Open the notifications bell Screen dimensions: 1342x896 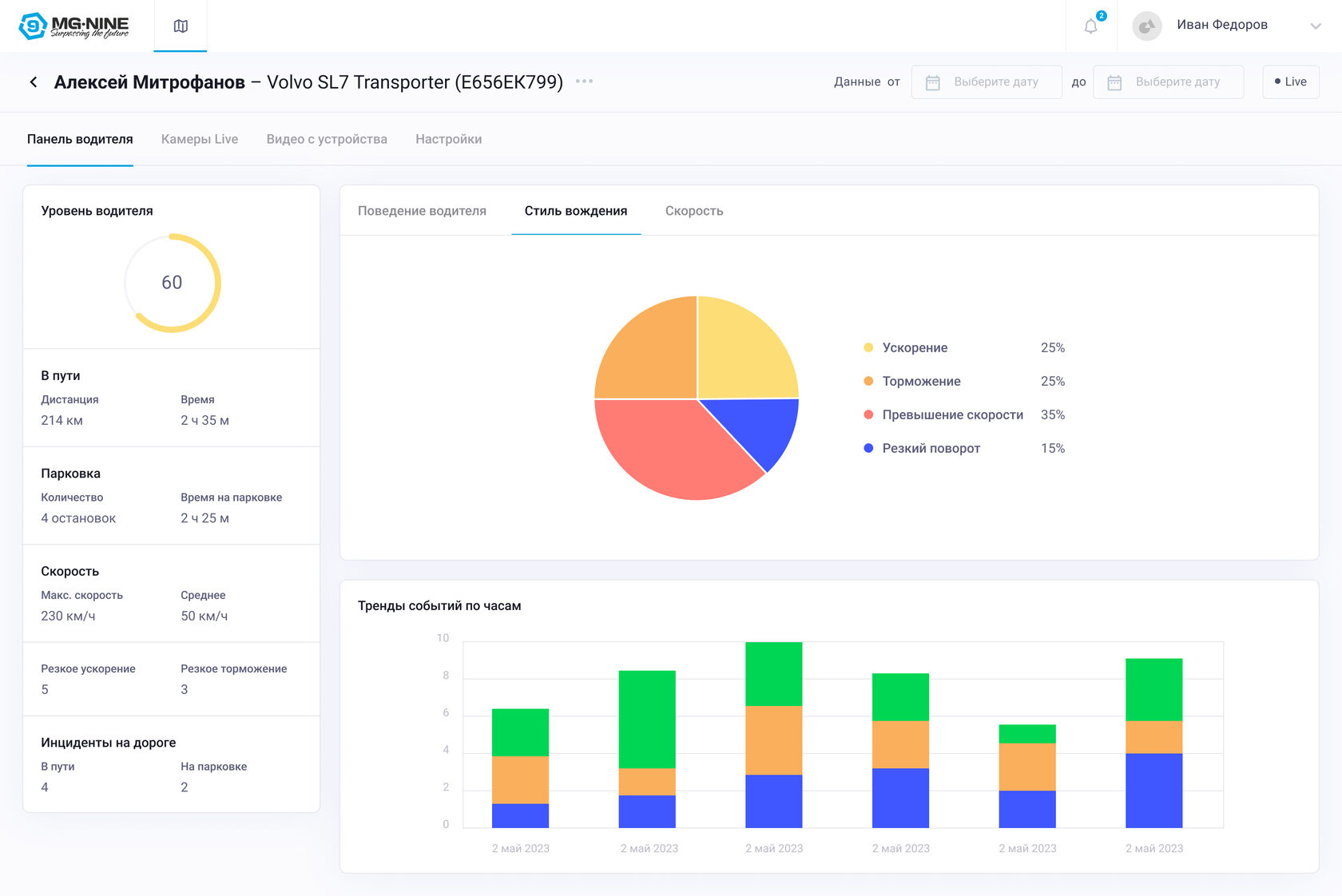[1091, 26]
